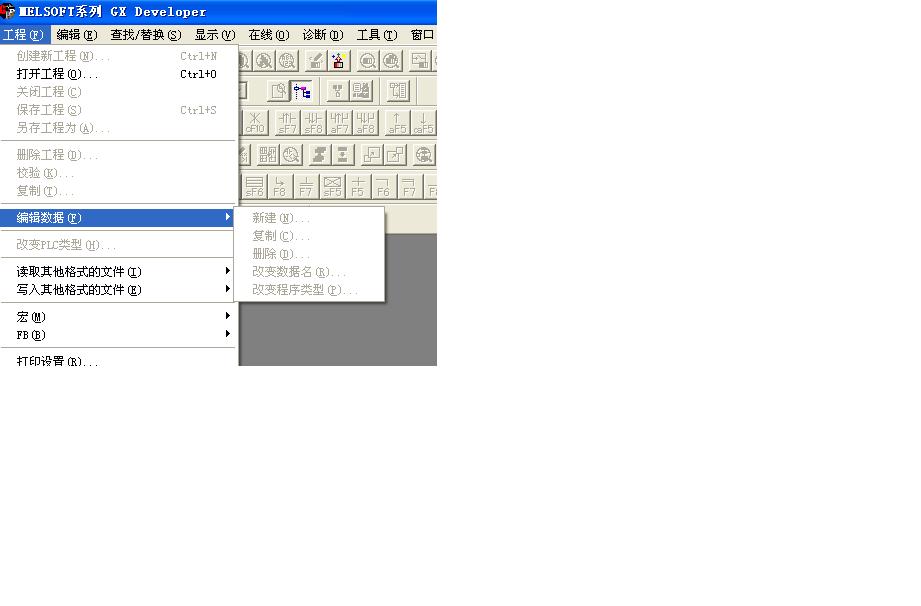Click the colorful program-check wizard toolbar icon
Image resolution: width=921 pixels, height=606 pixels.
tap(338, 60)
